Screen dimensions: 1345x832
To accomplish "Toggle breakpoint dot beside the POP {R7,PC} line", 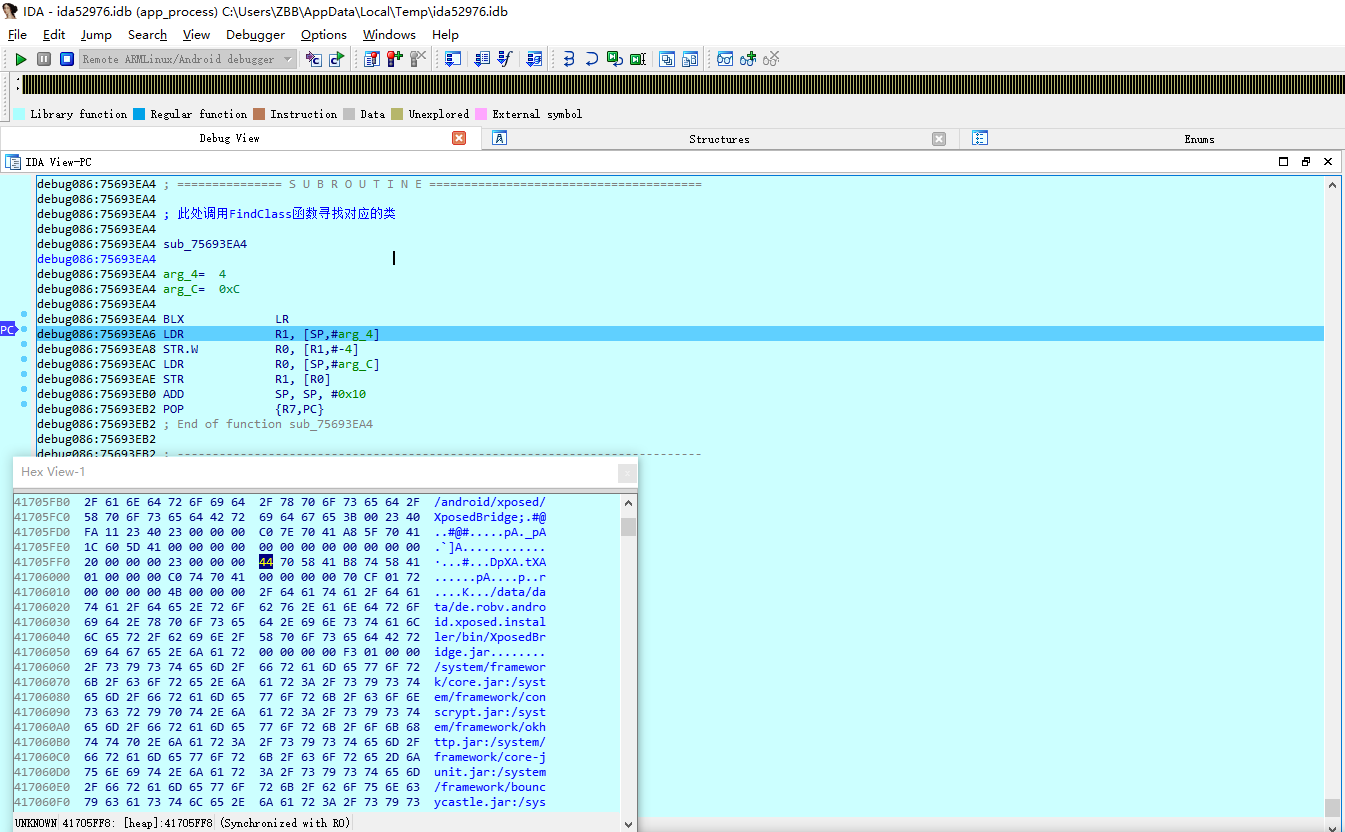I will click(x=24, y=404).
